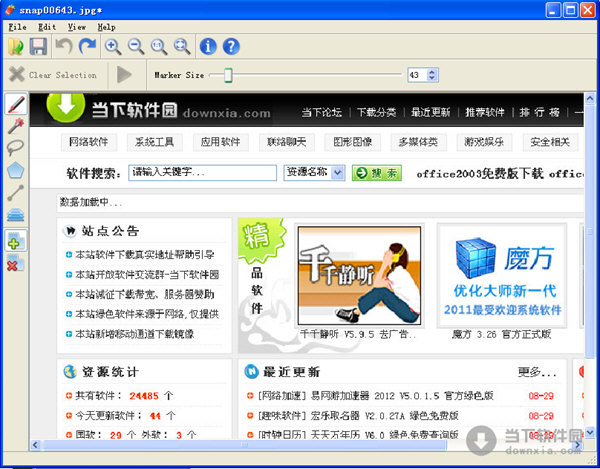Select the Line tool
The image size is (600, 469).
pyautogui.click(x=16, y=192)
